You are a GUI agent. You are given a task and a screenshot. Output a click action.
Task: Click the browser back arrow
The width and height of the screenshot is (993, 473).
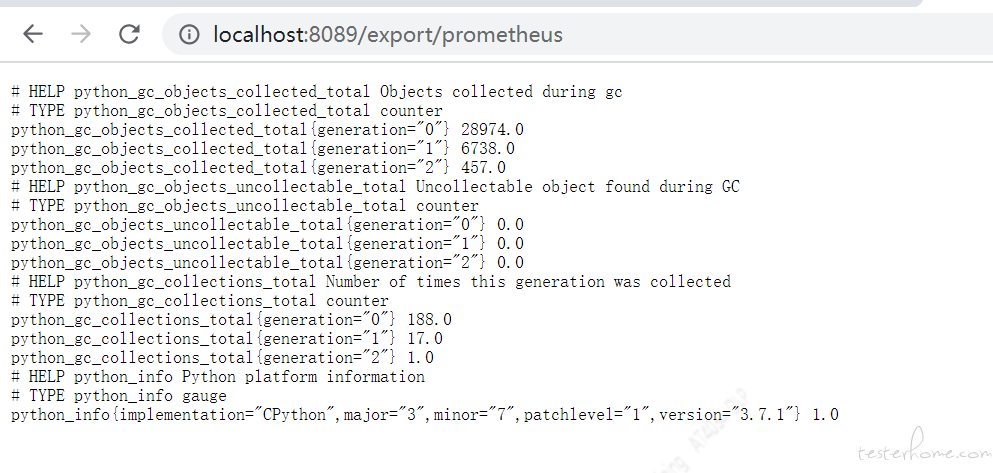33,34
